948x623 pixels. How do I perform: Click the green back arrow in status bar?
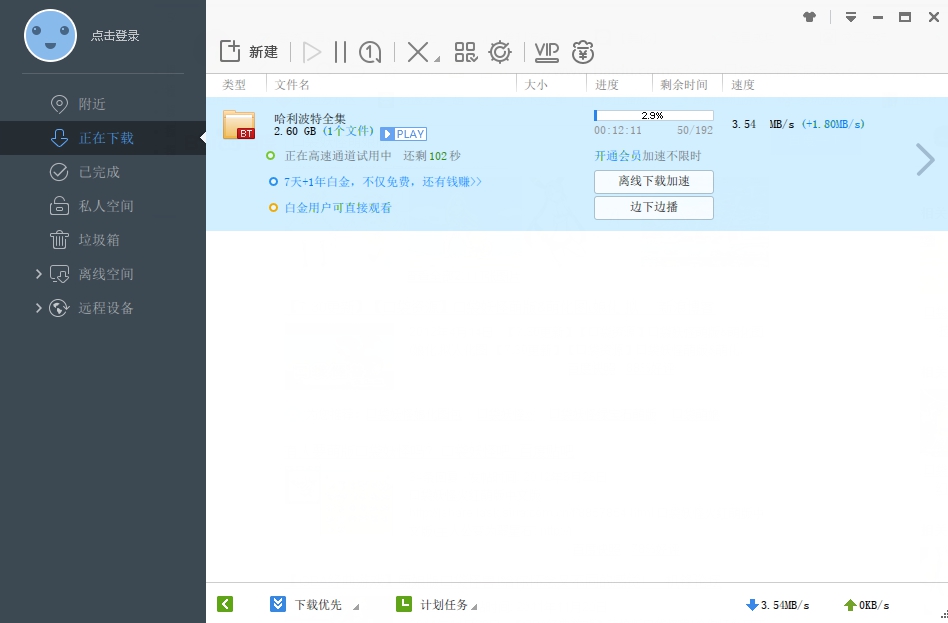[x=224, y=604]
